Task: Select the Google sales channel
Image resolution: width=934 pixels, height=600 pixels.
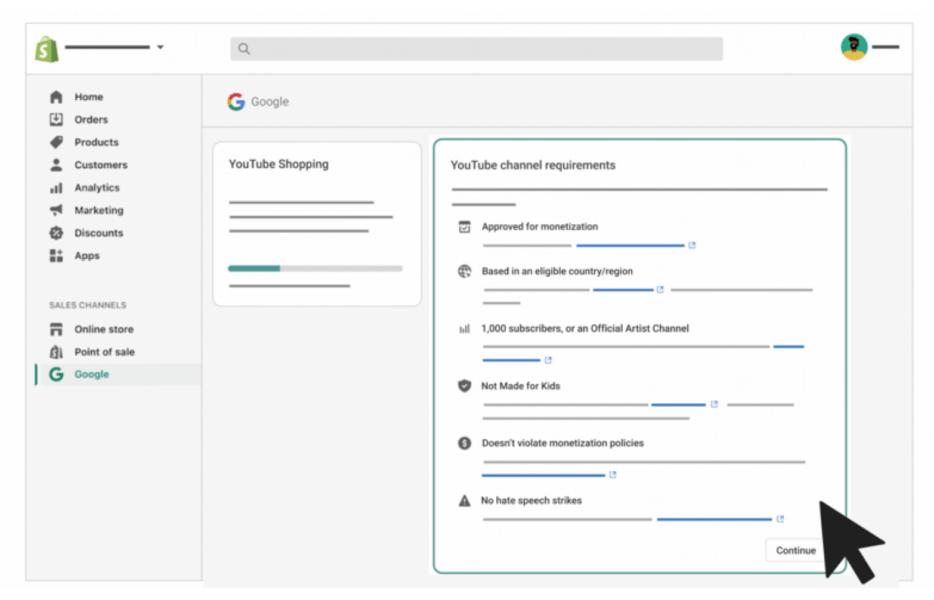Action: coord(91,374)
